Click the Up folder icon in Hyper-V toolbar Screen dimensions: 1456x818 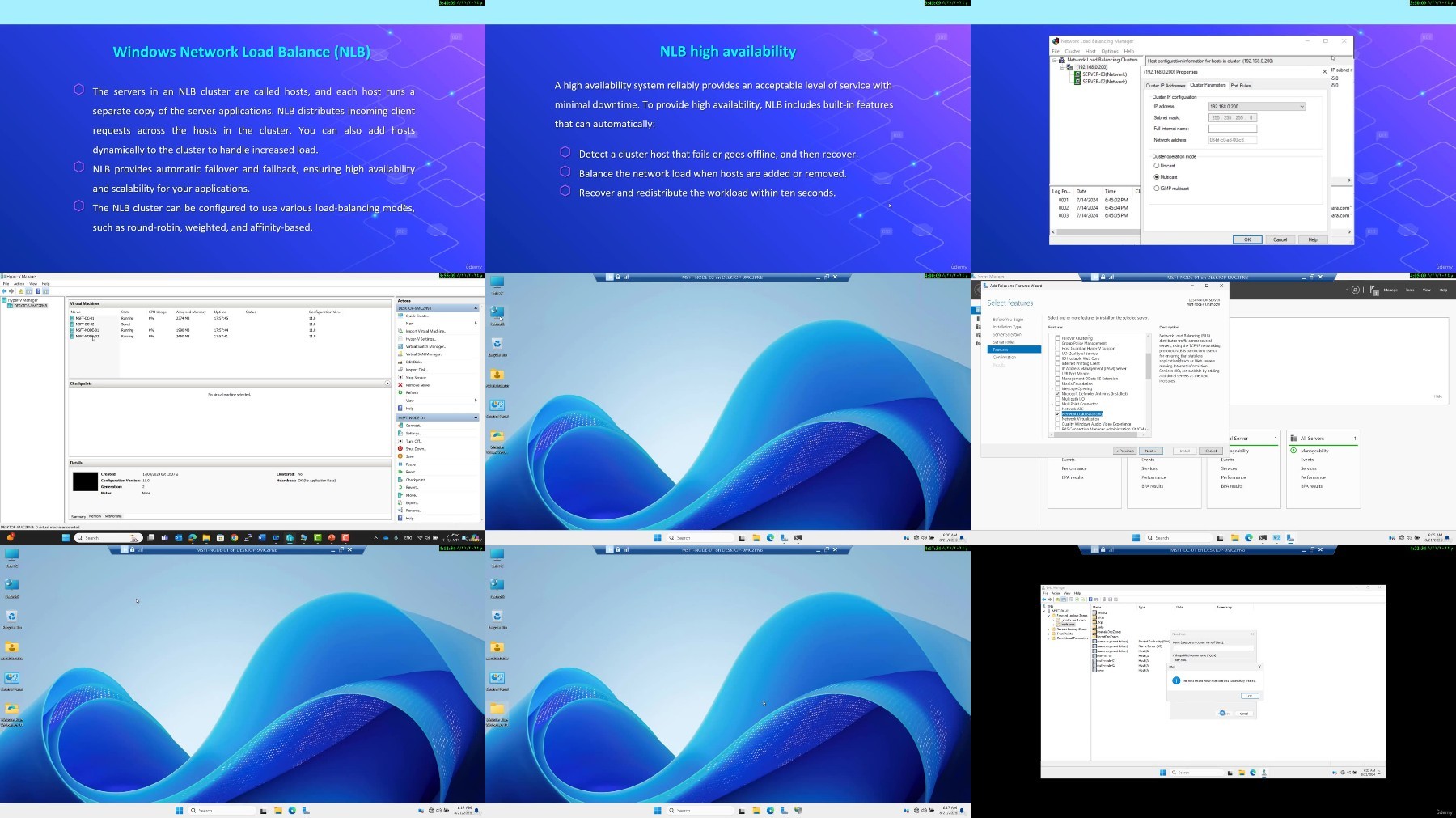click(x=21, y=291)
